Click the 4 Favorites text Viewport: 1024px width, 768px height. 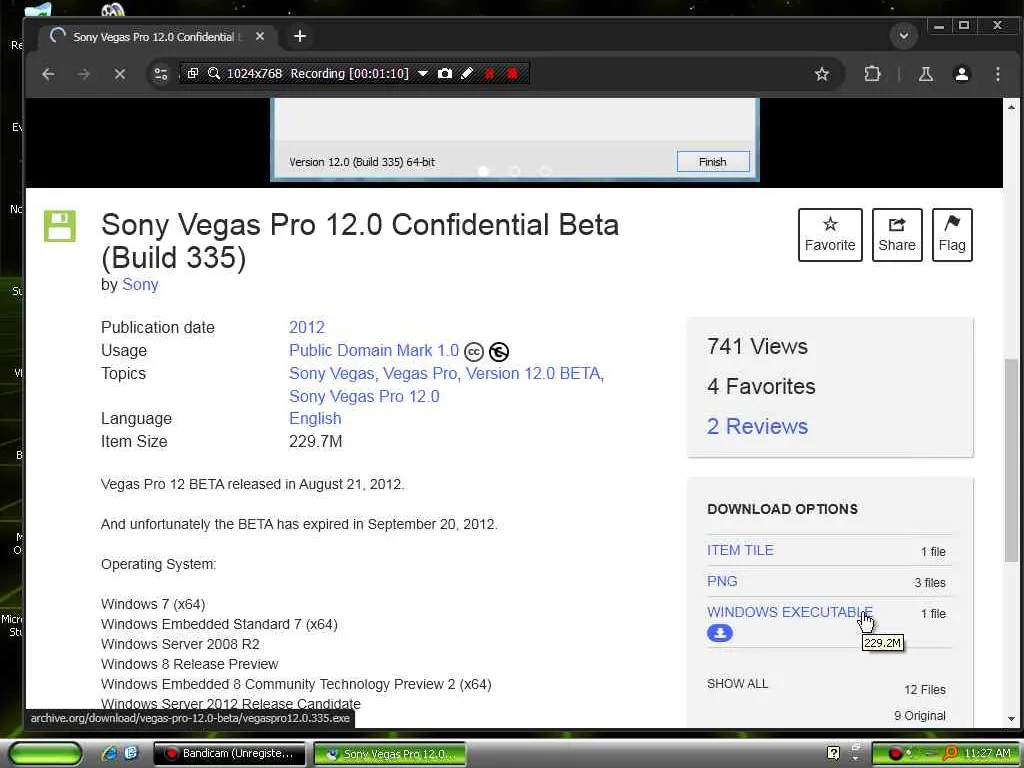[x=761, y=387]
